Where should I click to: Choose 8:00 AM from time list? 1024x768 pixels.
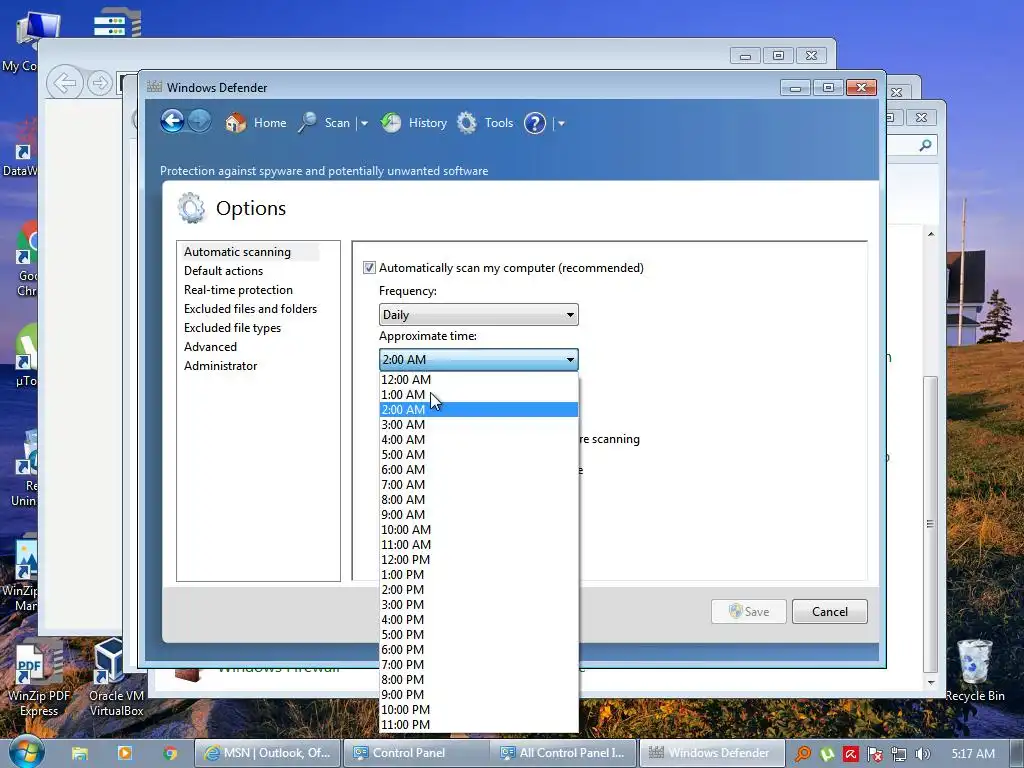tap(479, 500)
